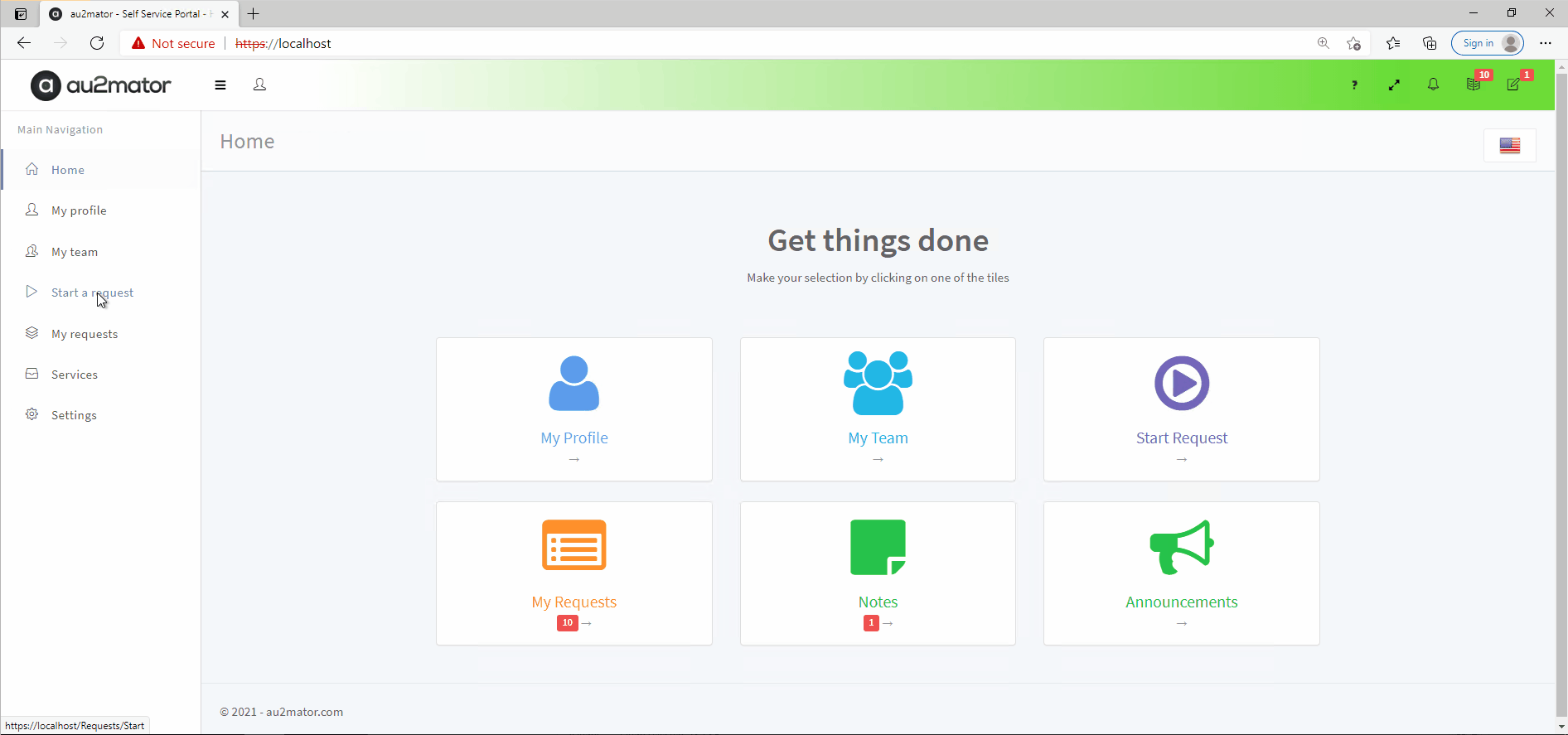Select Home in the main navigation

68,170
